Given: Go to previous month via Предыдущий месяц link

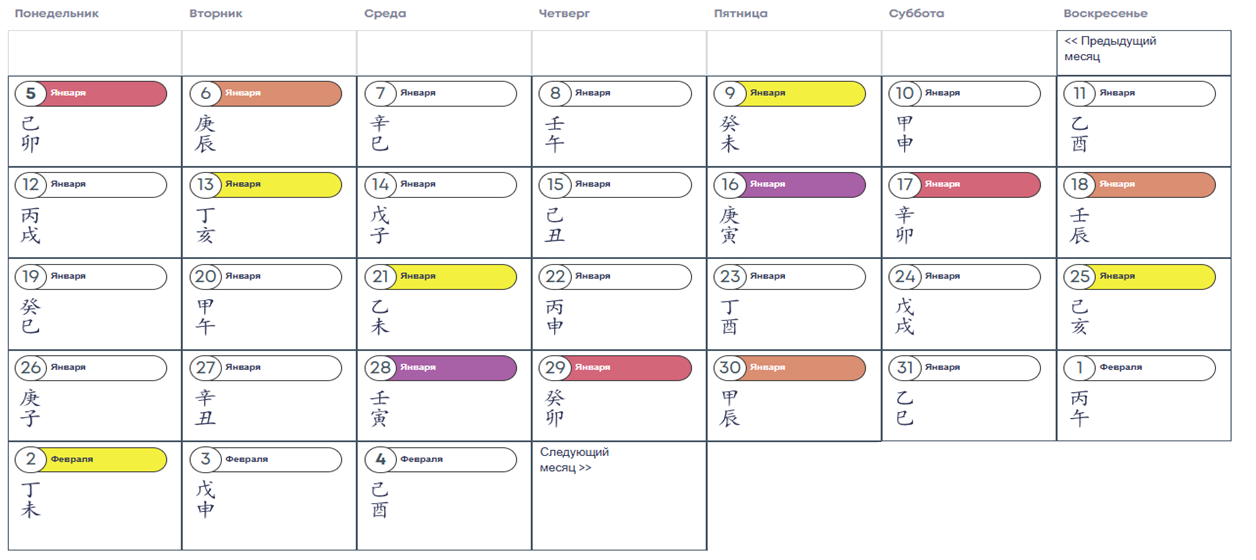Looking at the screenshot, I should point(1110,49).
